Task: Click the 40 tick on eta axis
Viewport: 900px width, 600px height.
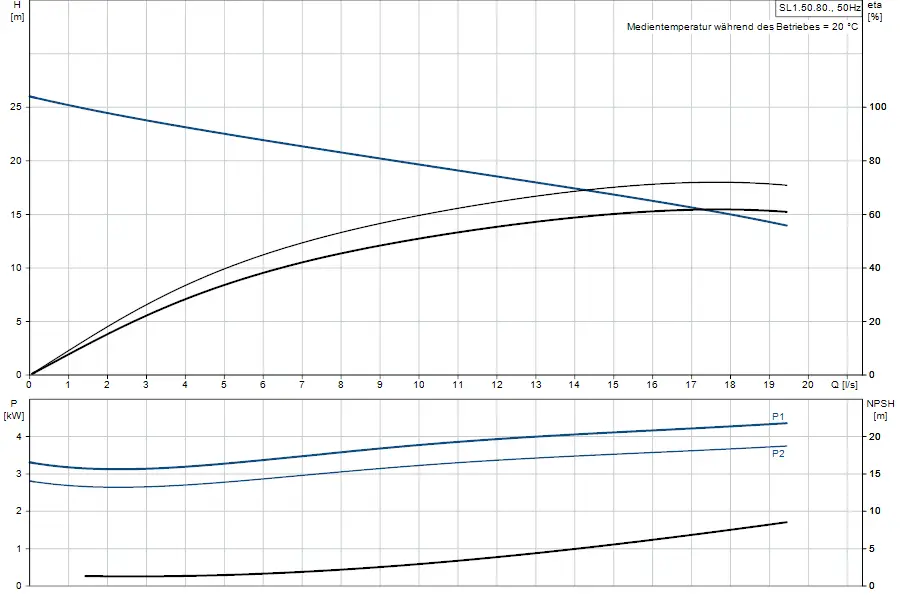Action: pyautogui.click(x=875, y=268)
